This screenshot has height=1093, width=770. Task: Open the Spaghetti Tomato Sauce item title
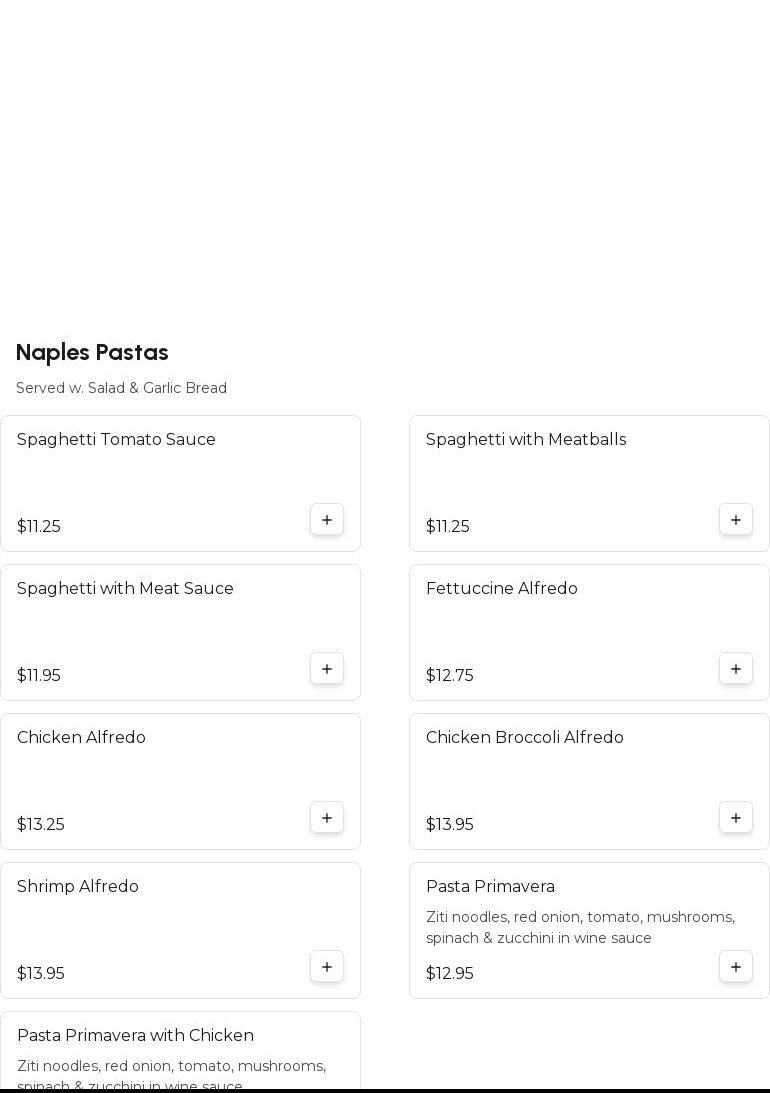(116, 440)
